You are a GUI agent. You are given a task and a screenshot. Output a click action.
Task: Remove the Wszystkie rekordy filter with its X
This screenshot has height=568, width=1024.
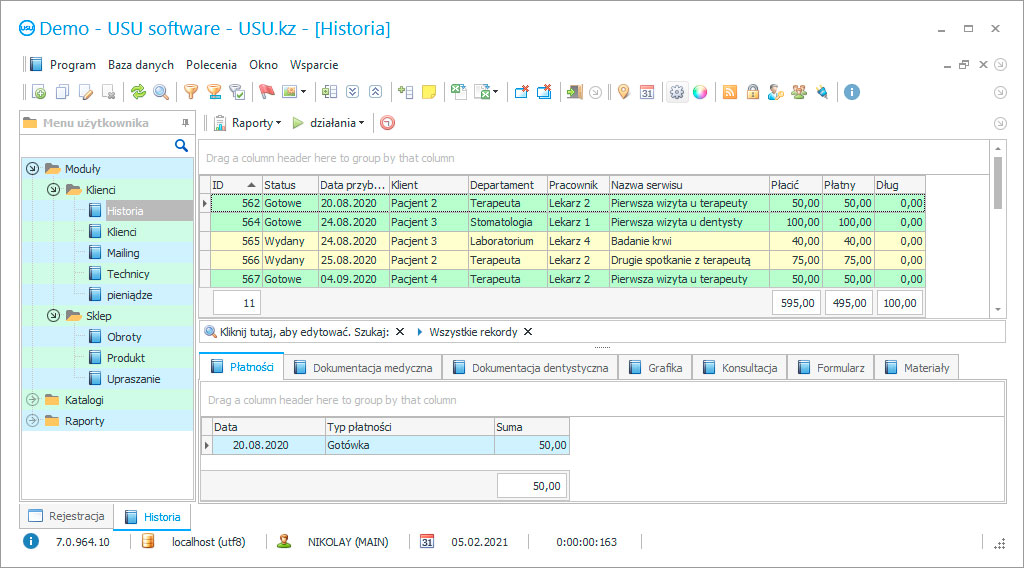pos(528,332)
